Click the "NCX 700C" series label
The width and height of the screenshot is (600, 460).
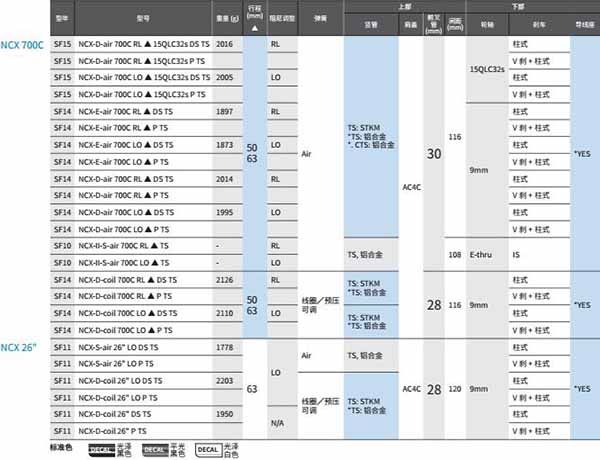22,45
